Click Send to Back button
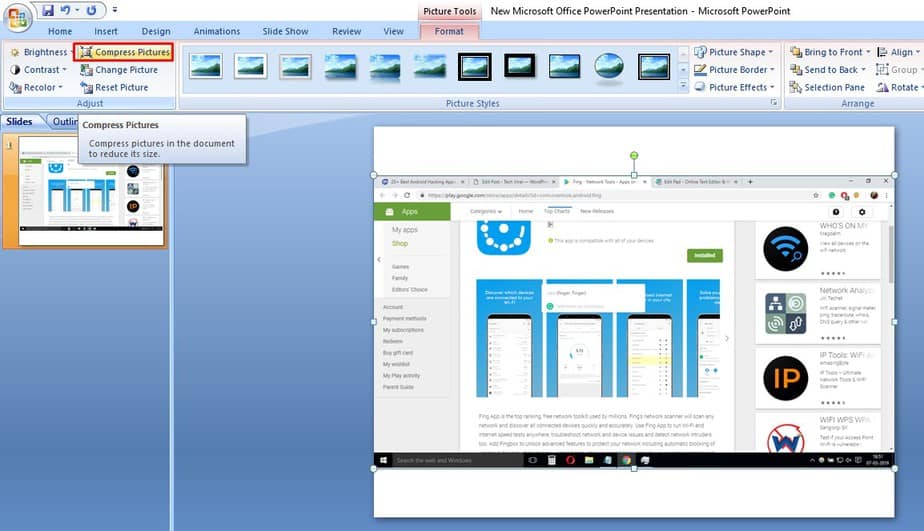Viewport: 924px width, 531px height. click(x=827, y=70)
